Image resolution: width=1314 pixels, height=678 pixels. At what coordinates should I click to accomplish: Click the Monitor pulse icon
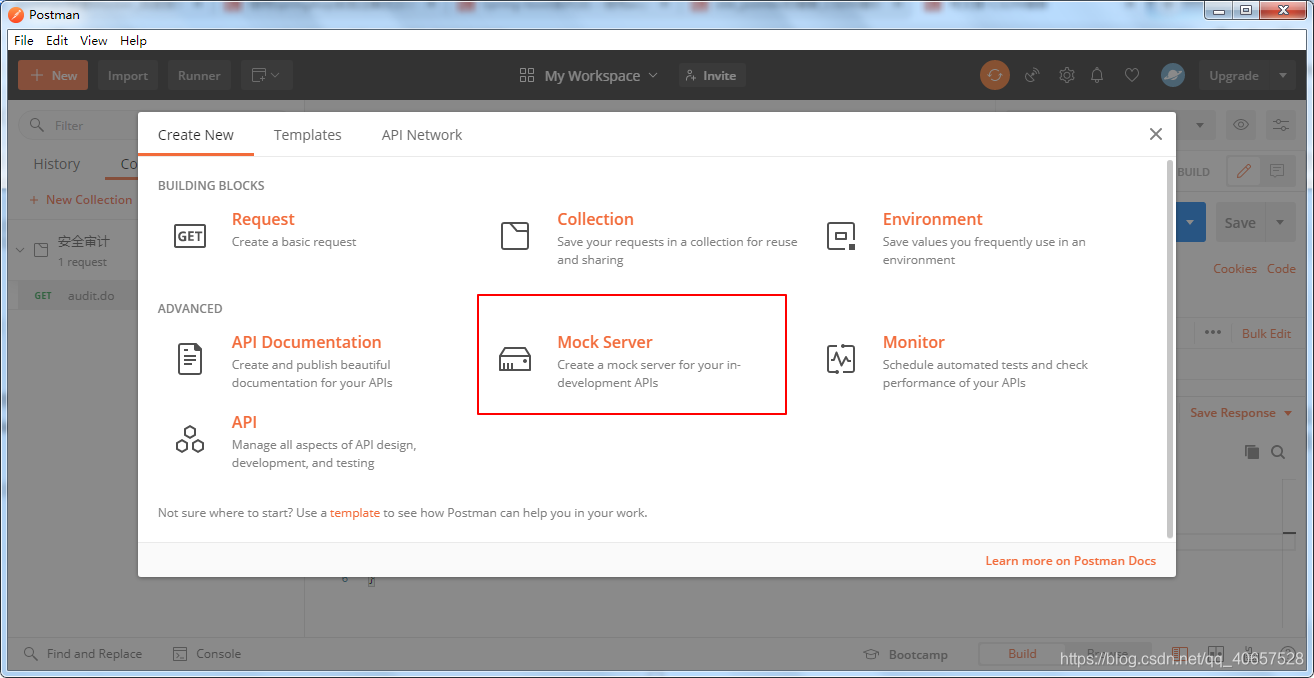pos(841,359)
